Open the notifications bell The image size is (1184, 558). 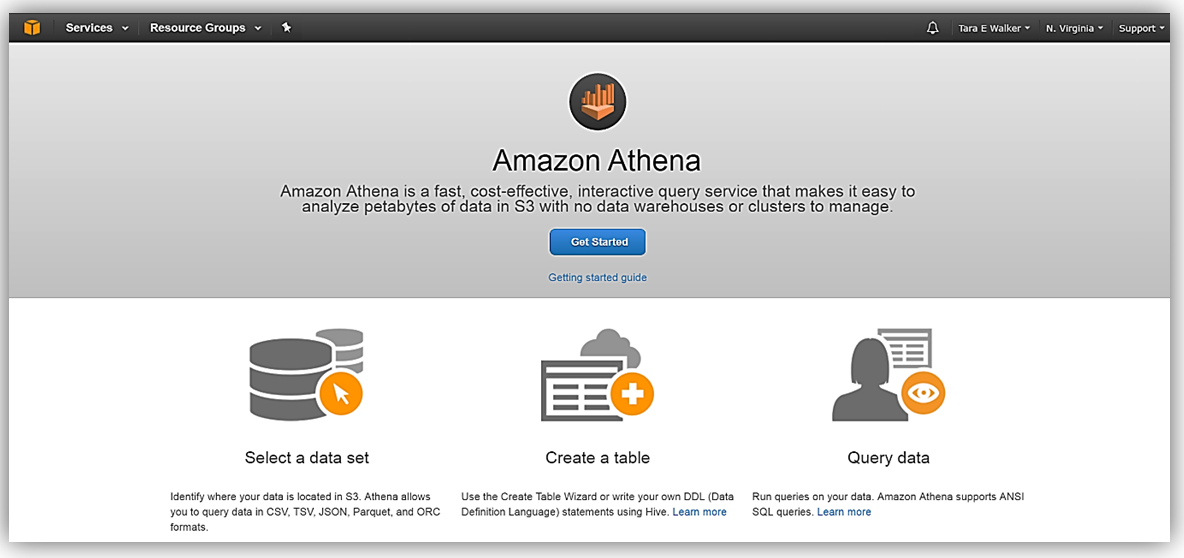point(933,28)
